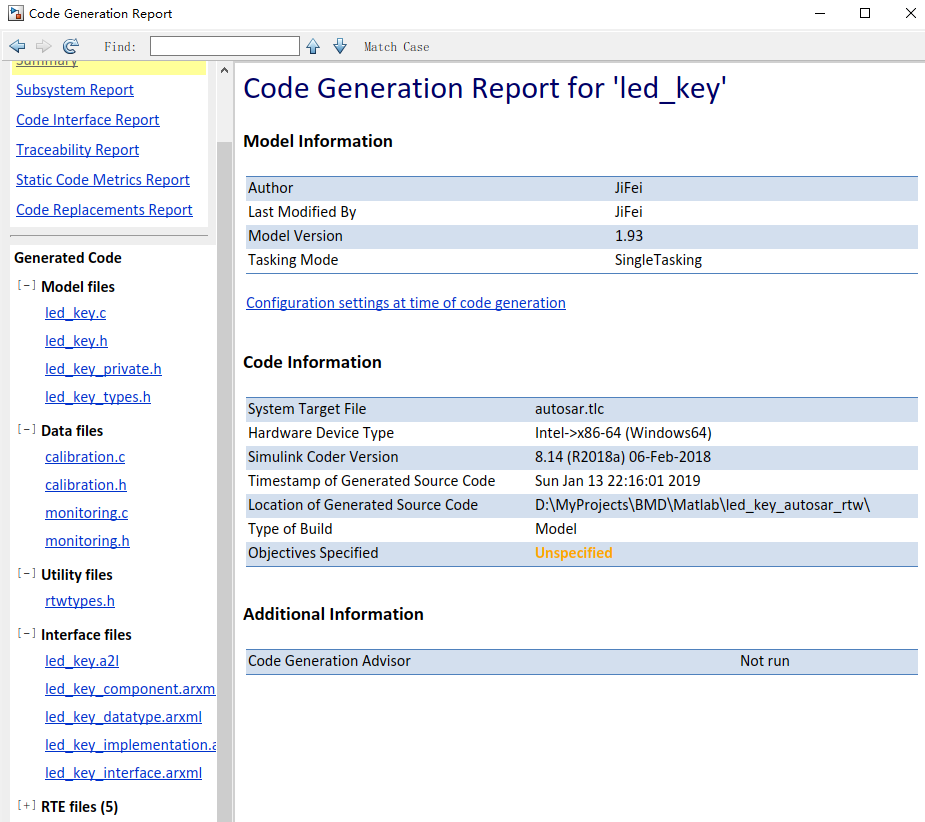Click the Find next down arrow
This screenshot has width=925, height=822.
340,46
